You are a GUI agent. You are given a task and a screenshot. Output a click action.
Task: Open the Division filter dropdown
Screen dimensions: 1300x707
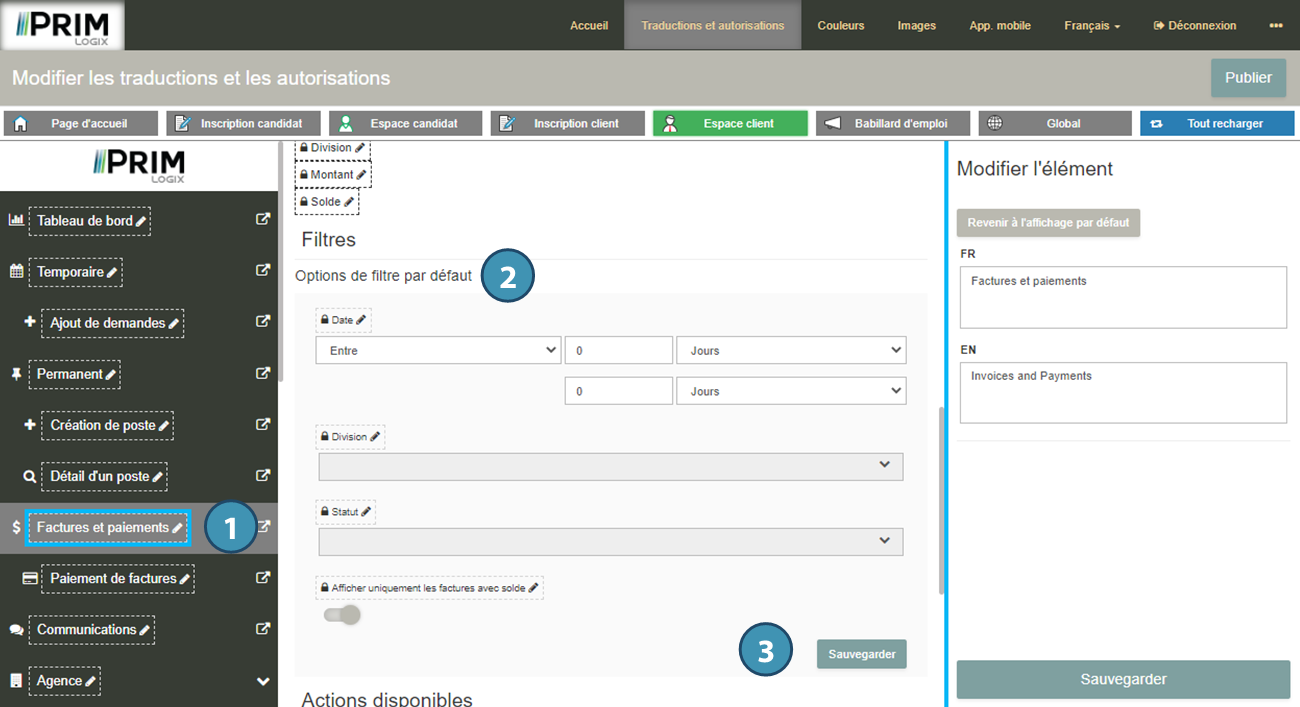coord(610,466)
